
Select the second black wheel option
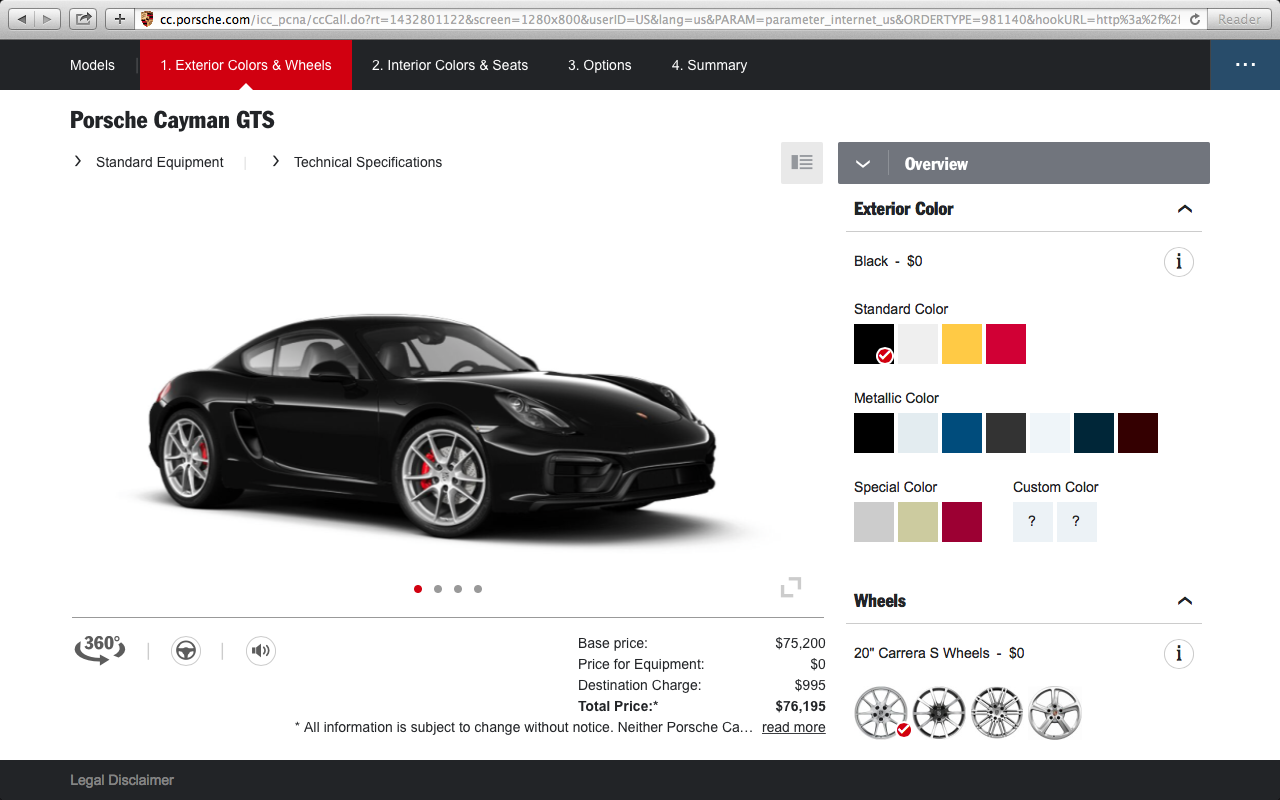tap(939, 712)
